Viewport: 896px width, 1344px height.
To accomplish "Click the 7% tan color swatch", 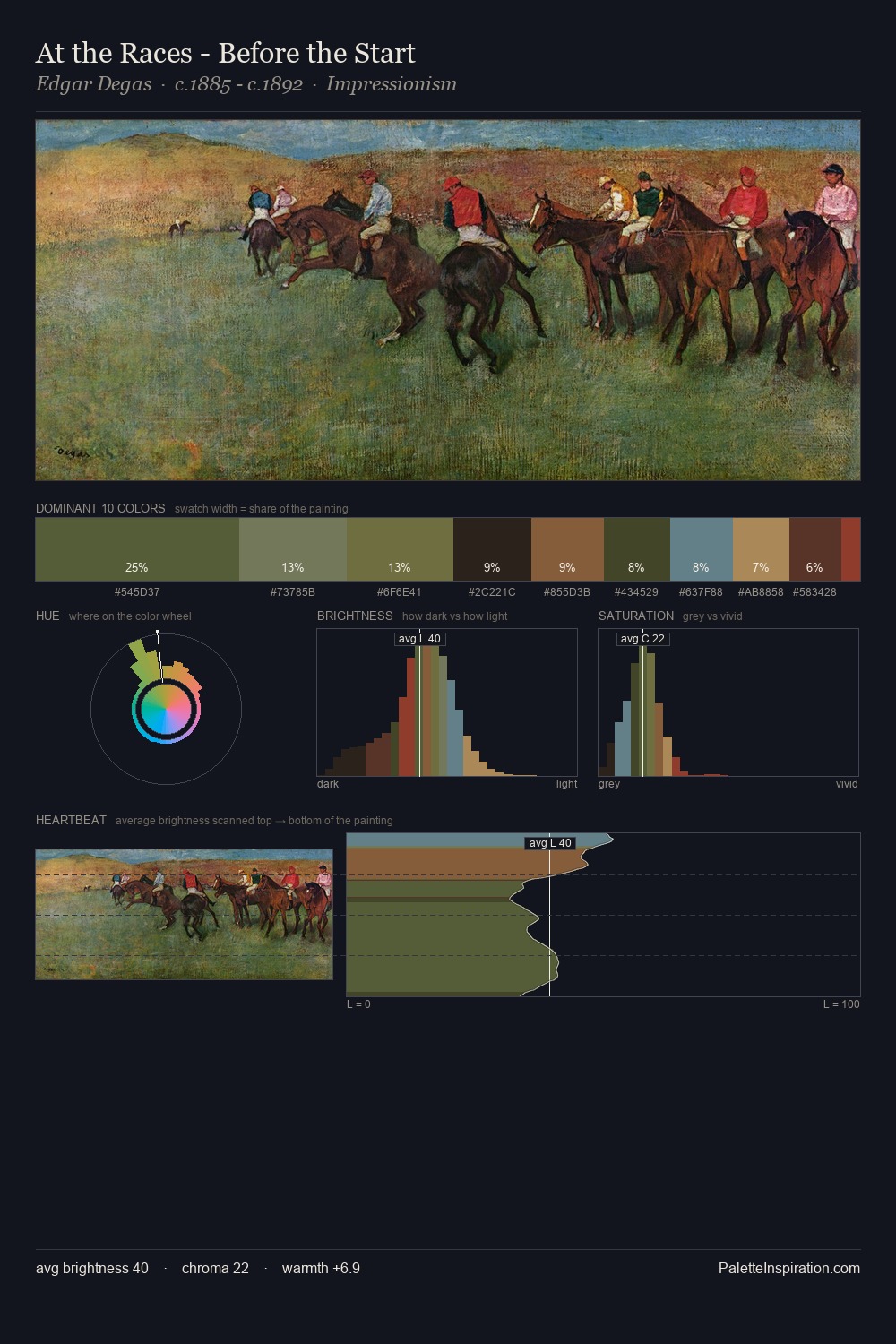I will (761, 549).
